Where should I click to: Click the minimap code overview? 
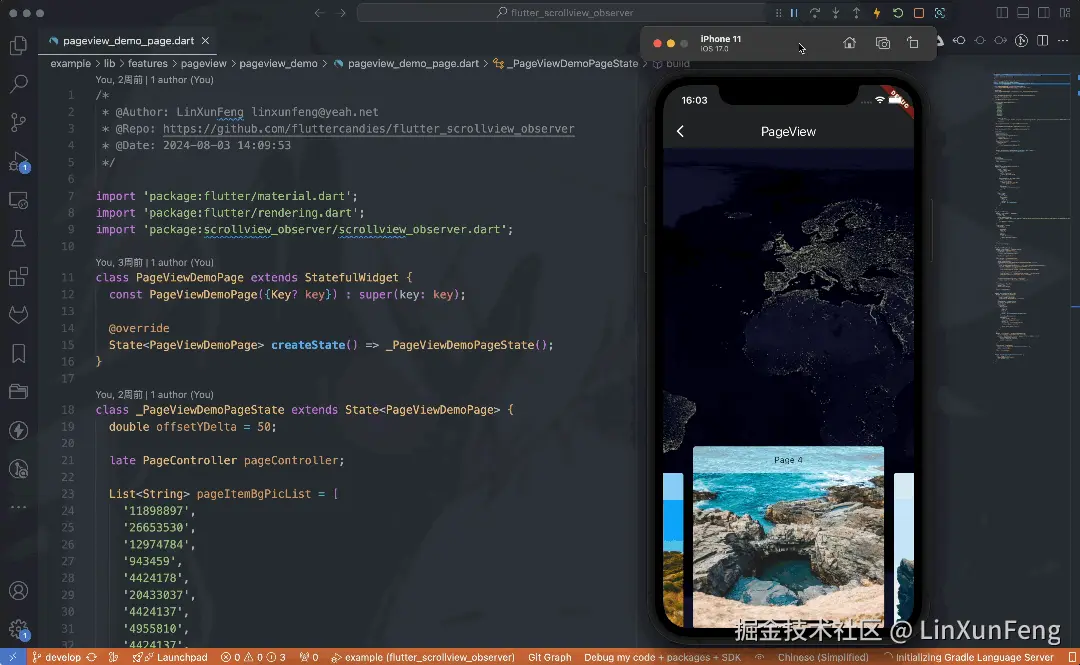1032,217
